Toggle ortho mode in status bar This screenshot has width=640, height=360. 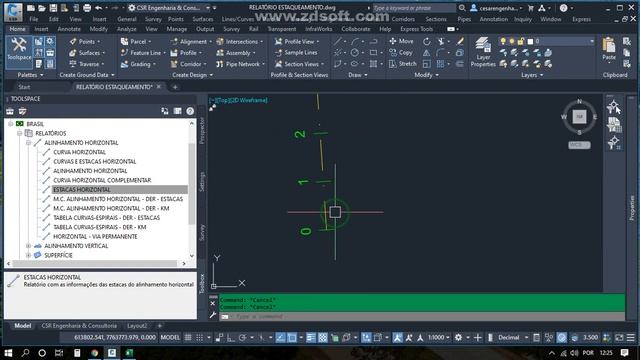pyautogui.click(x=231, y=338)
